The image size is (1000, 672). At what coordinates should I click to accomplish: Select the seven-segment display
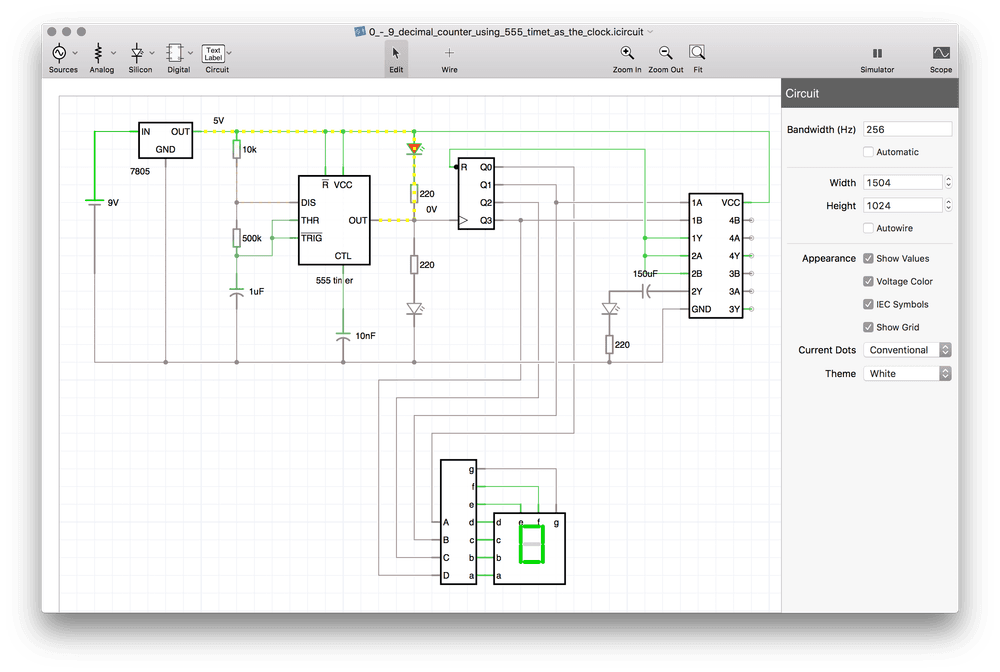coord(529,548)
